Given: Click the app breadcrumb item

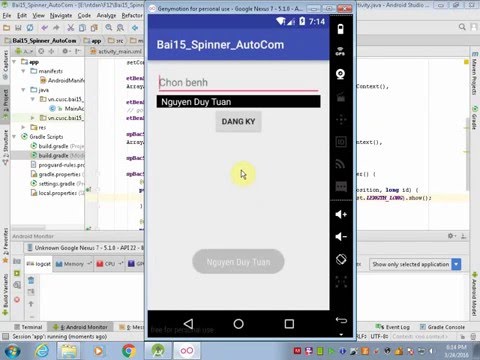Looking at the screenshot, I should 93,41.
